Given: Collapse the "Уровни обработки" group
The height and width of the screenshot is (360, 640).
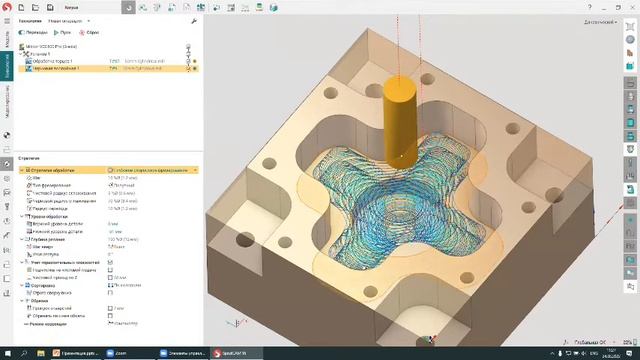Looking at the screenshot, I should tap(22, 216).
